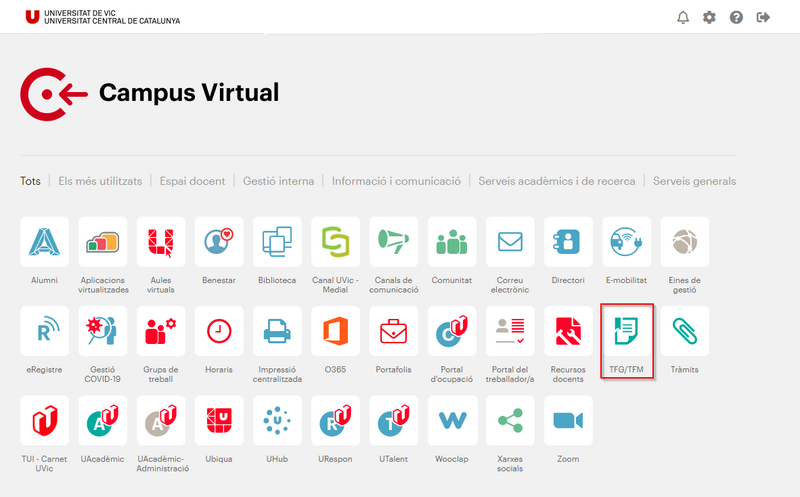800x497 pixels.
Task: Open Gestió COVID-19 icon
Action: 103,331
